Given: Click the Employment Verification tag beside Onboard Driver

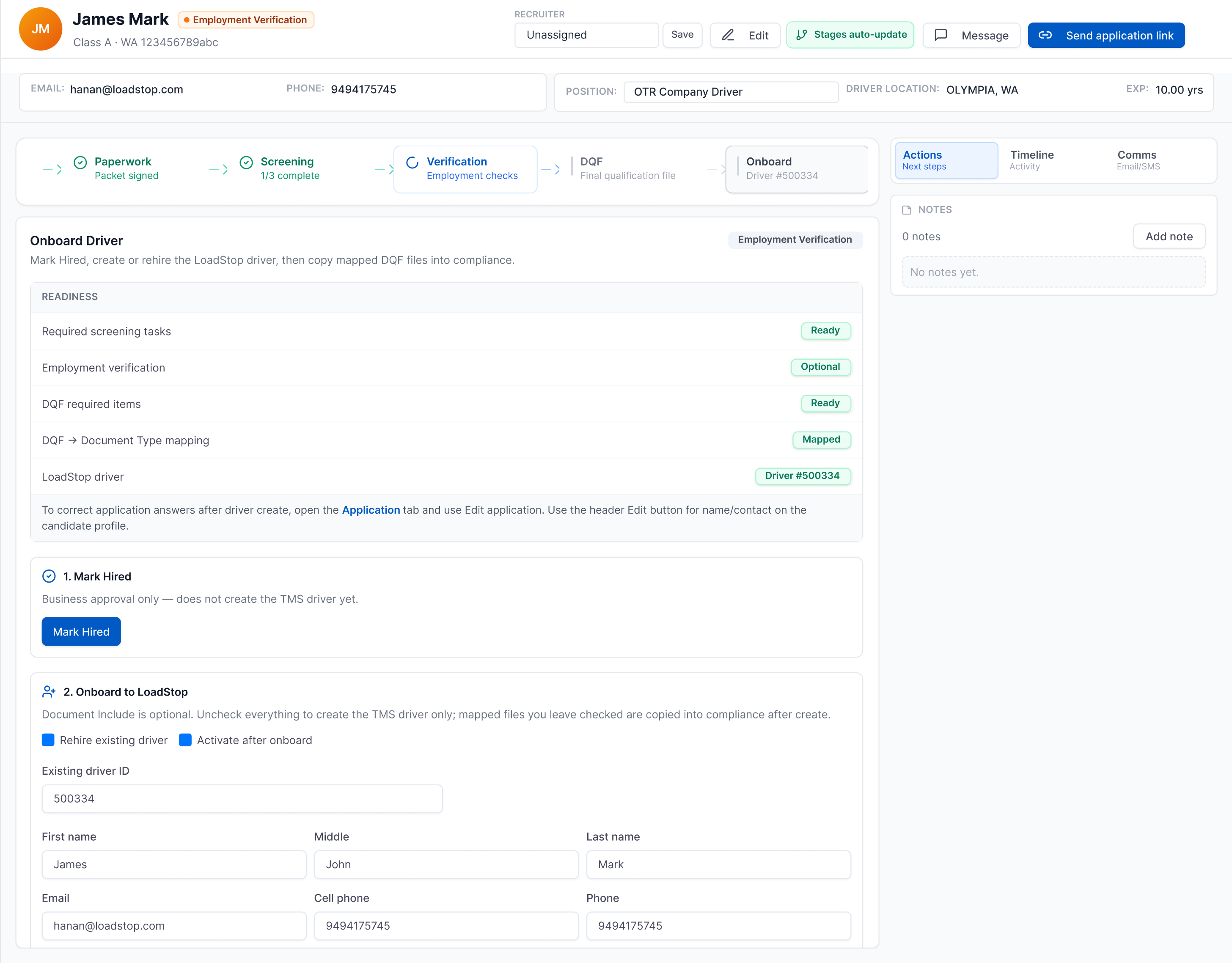Looking at the screenshot, I should click(795, 240).
